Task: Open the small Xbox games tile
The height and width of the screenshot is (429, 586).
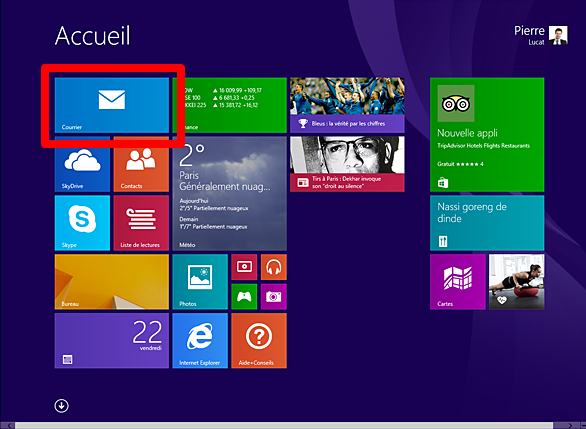Action: [244, 297]
